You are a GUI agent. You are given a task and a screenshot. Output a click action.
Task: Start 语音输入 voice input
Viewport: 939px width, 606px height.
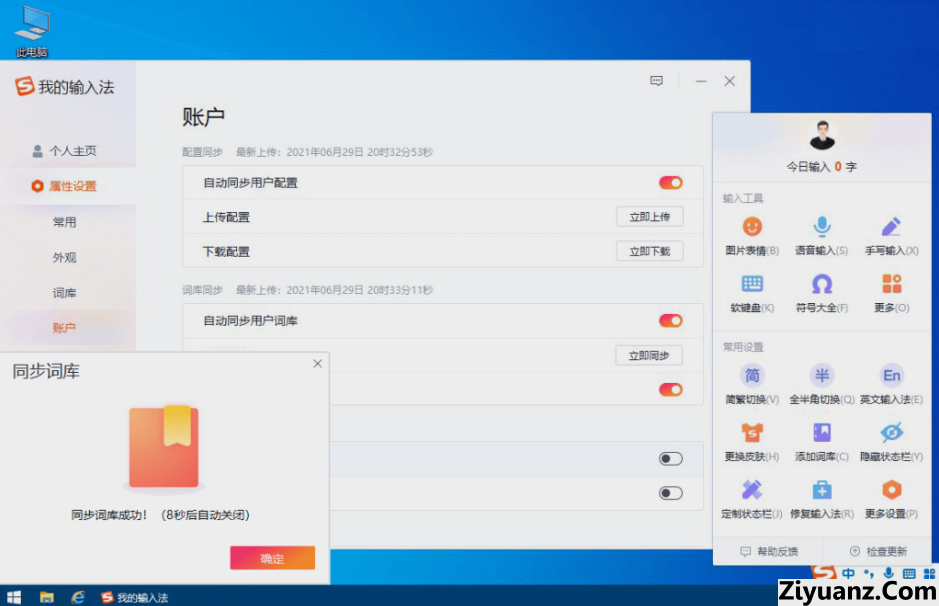pos(821,227)
